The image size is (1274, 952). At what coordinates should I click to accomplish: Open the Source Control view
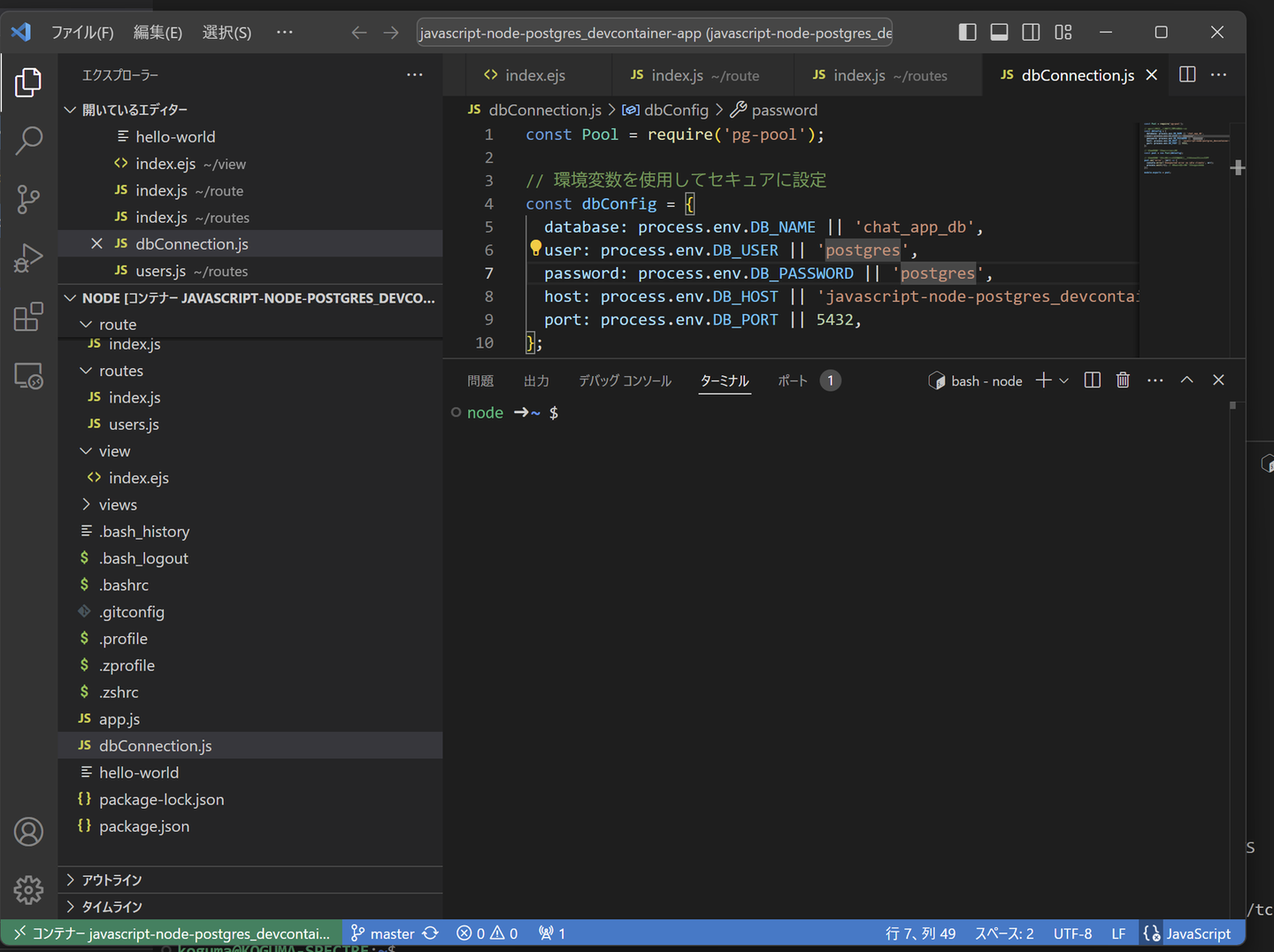tap(28, 199)
